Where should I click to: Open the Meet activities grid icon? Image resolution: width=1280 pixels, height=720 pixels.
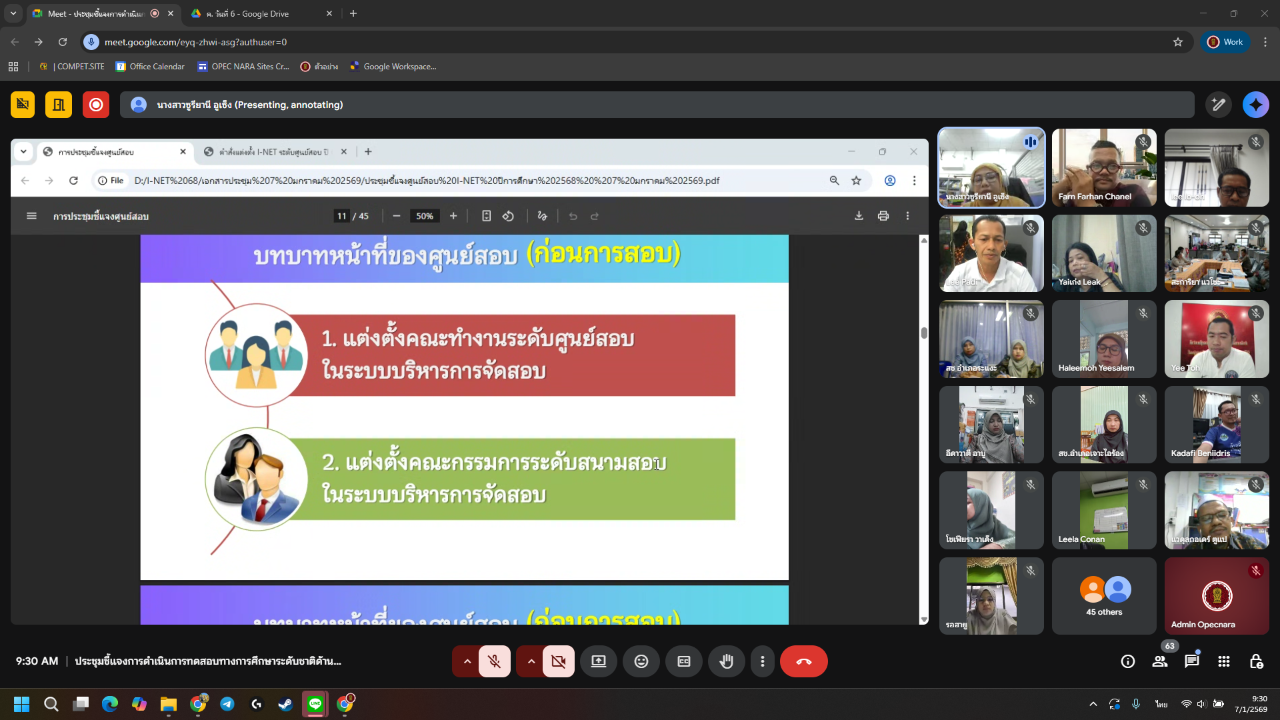click(x=1224, y=661)
